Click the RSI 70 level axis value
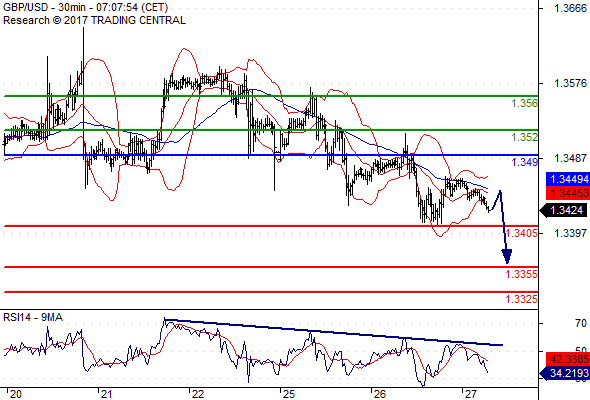590x400 pixels. [581, 323]
